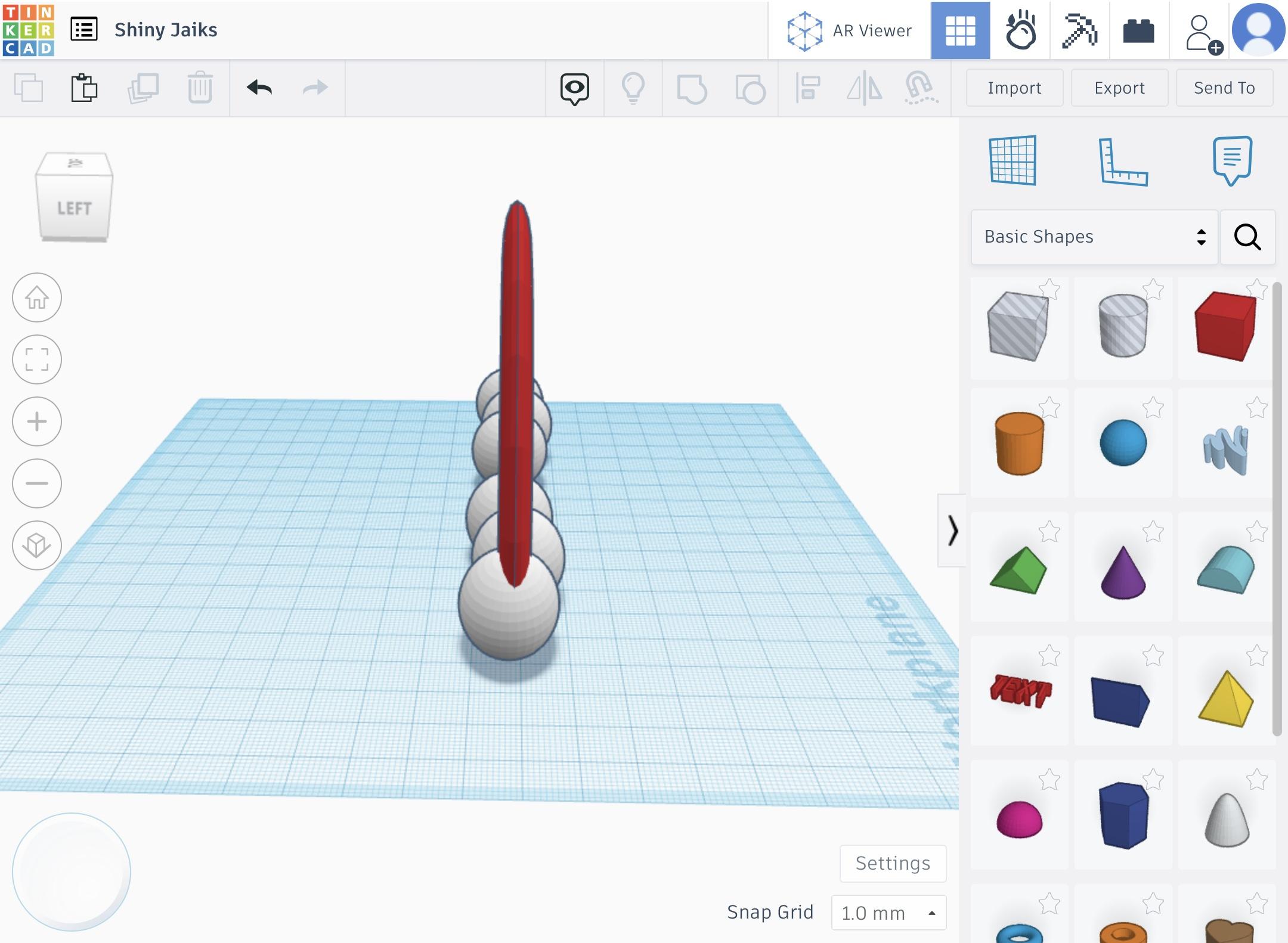Select the Ruler tool
Screen dimensions: 1288x943
pyautogui.click(x=1123, y=161)
